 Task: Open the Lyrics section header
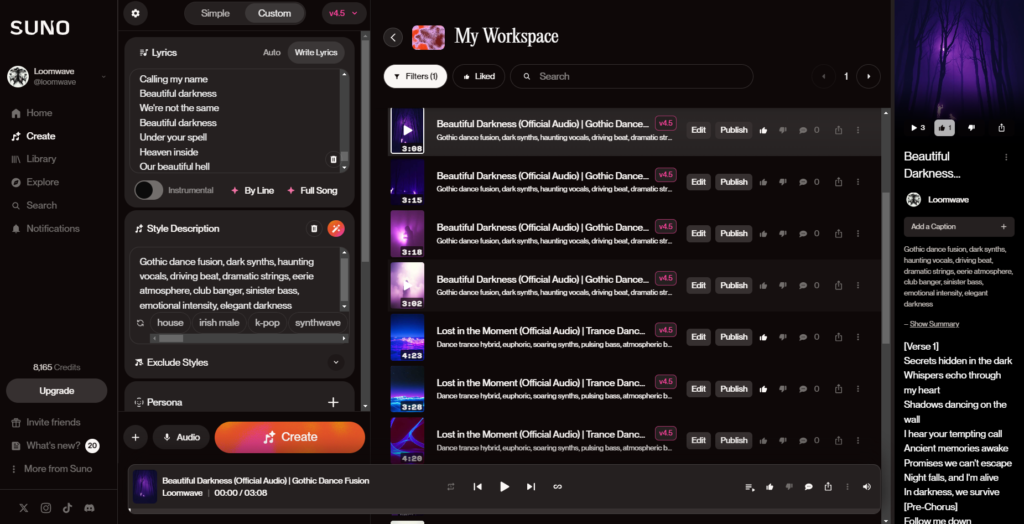coord(158,52)
